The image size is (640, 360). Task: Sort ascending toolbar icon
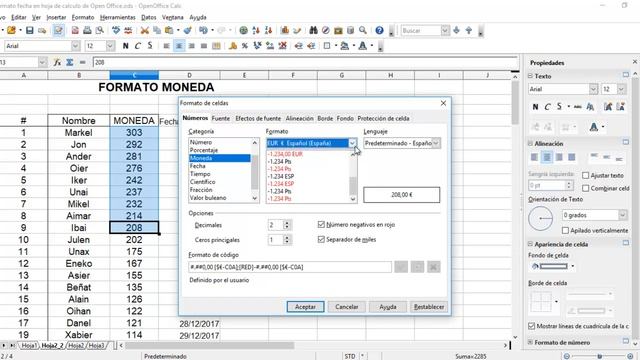pos(256,30)
